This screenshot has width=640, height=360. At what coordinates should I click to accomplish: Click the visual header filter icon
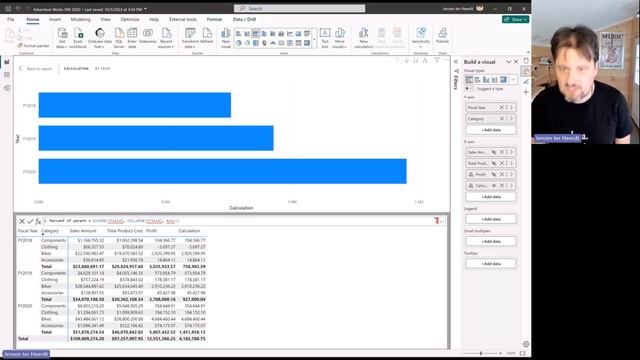436,60
